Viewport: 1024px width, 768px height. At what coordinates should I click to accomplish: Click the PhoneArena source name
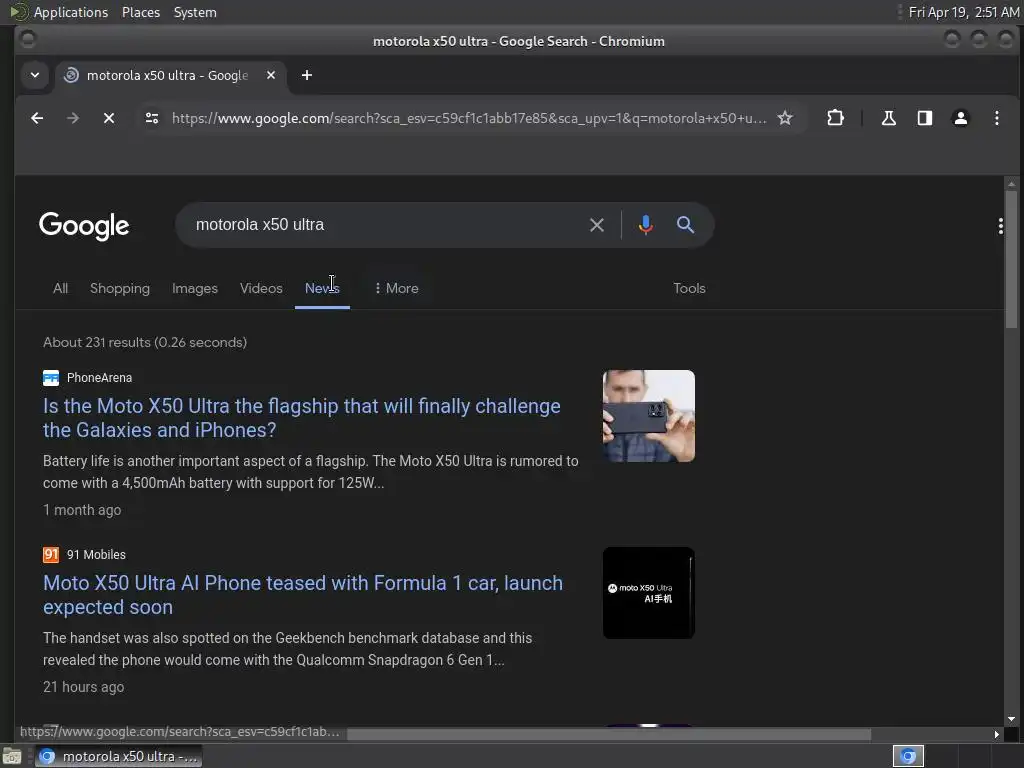[x=99, y=377]
